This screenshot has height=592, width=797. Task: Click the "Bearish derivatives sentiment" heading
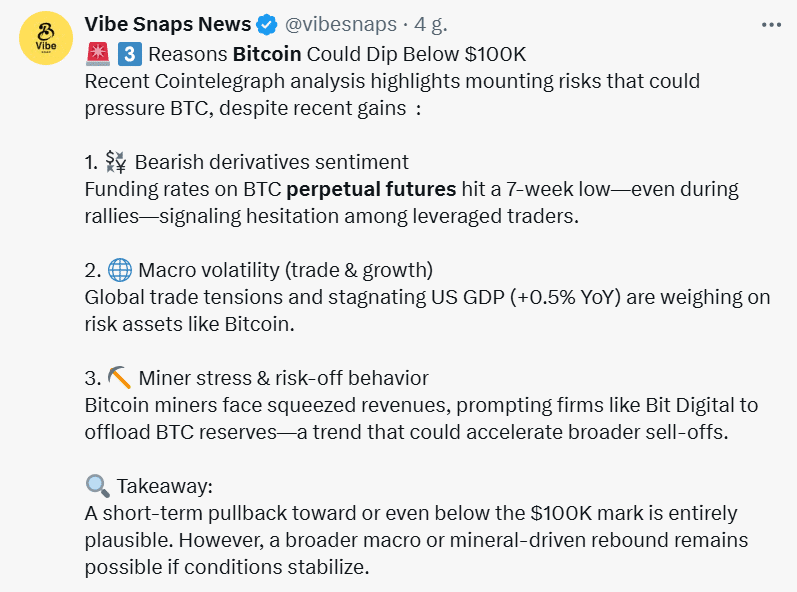click(271, 162)
